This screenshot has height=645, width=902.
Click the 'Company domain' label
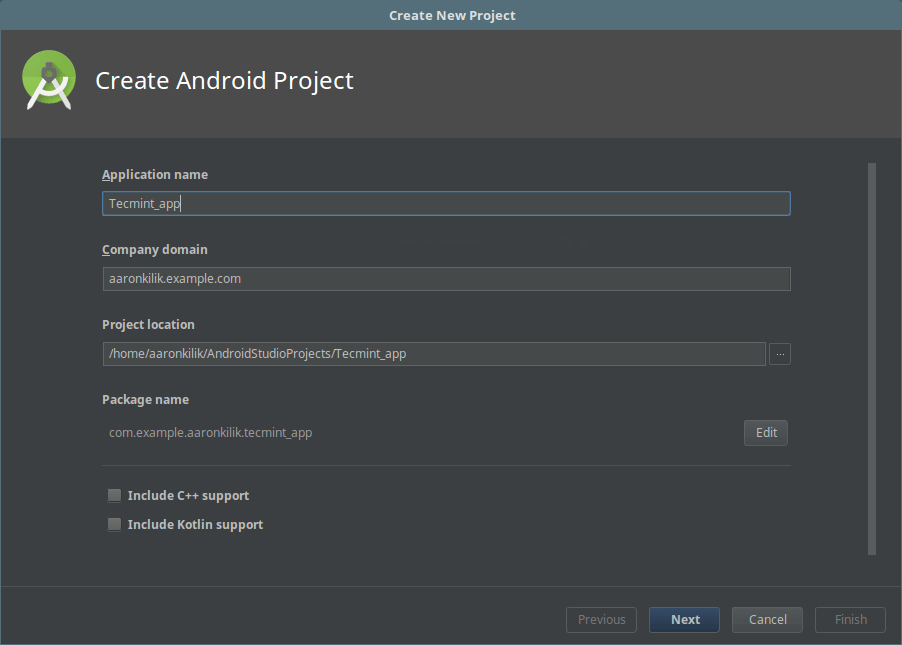[155, 250]
